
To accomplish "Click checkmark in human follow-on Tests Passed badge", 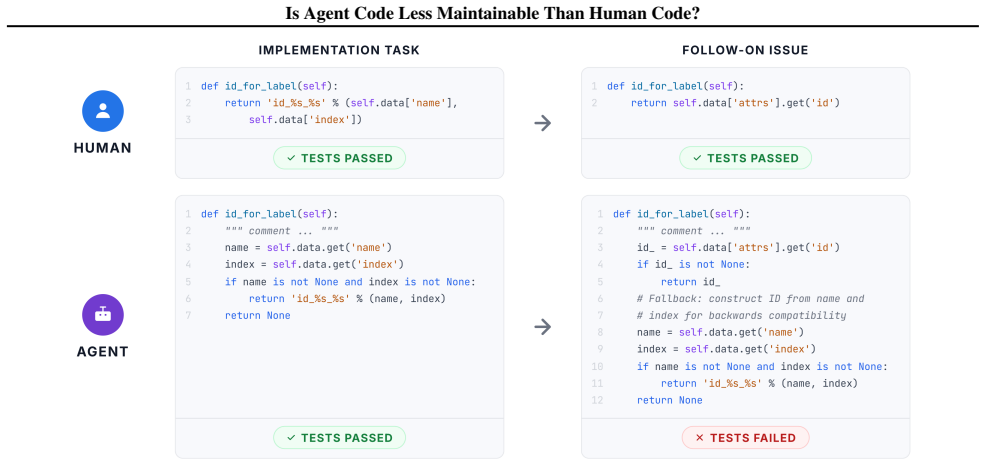I will [697, 158].
